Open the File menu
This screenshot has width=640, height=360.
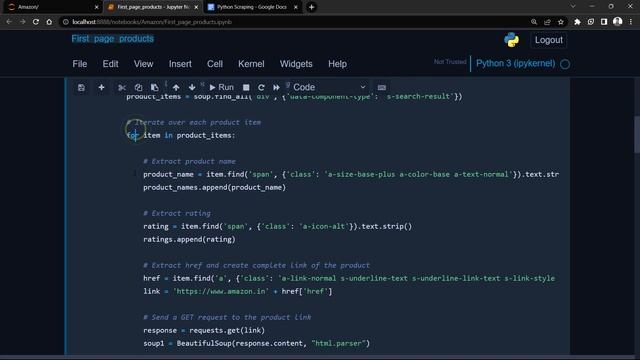[80, 64]
